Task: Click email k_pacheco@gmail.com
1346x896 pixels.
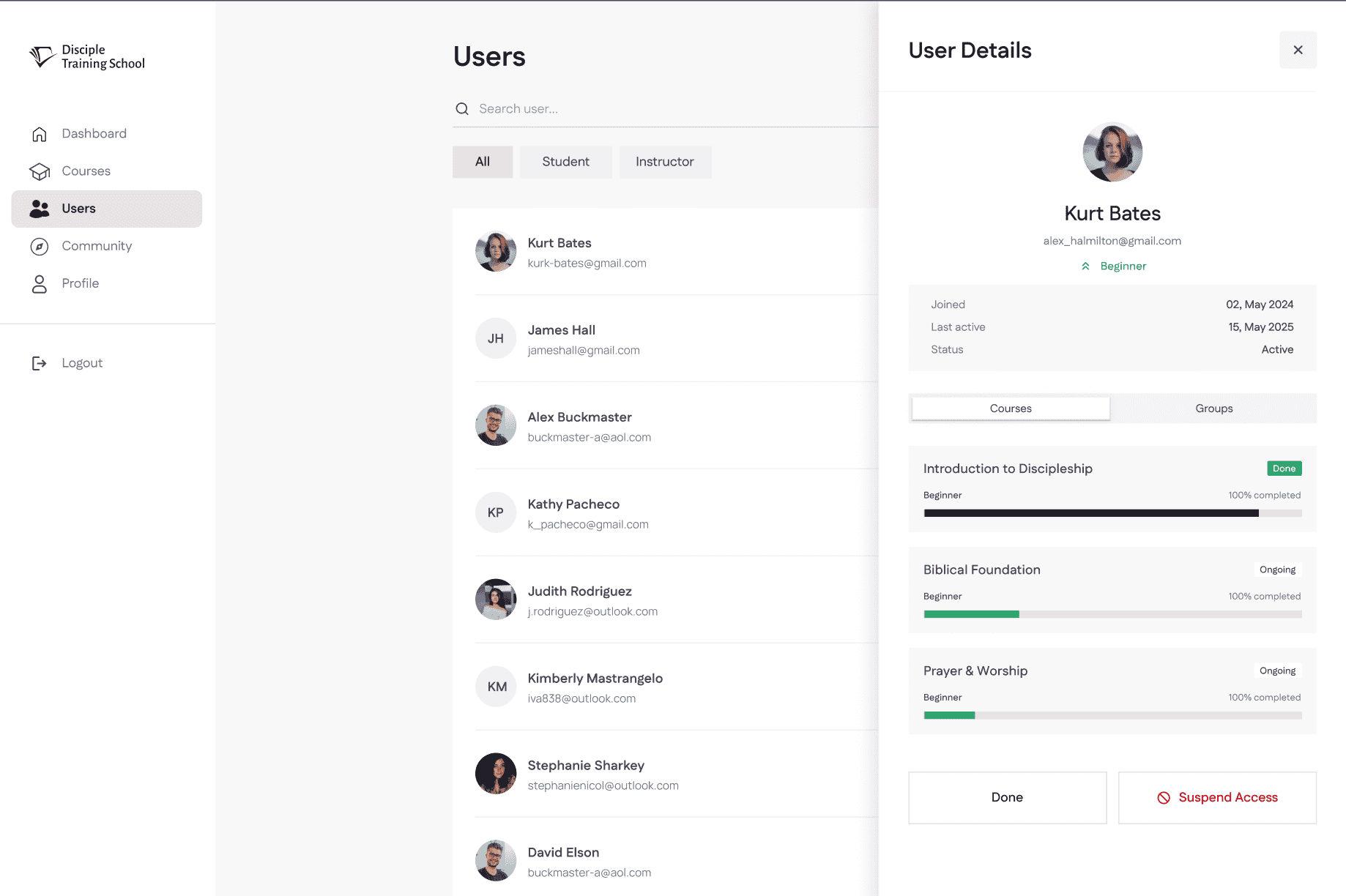Action: pos(588,525)
